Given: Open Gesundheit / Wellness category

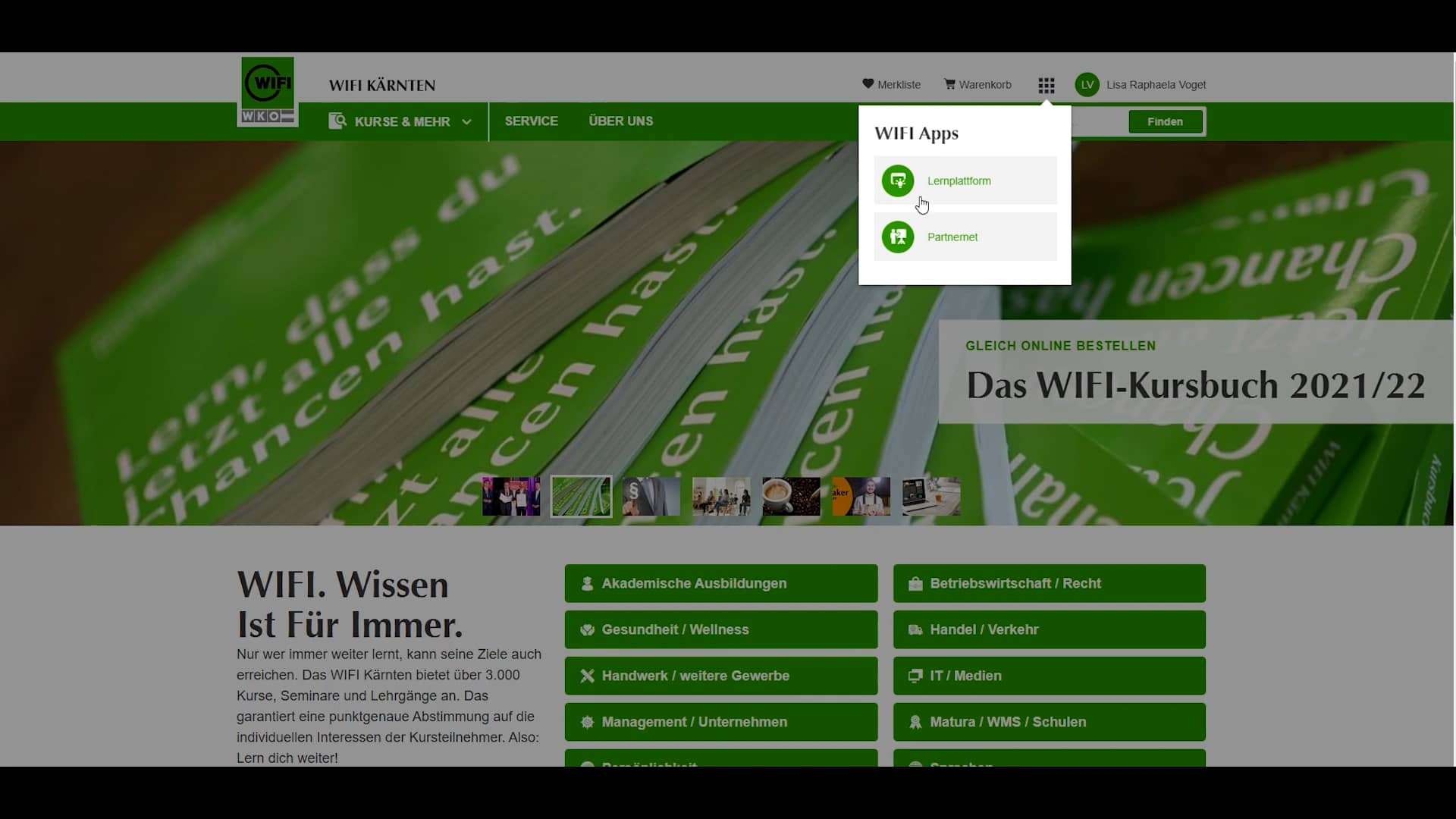Looking at the screenshot, I should coord(721,629).
